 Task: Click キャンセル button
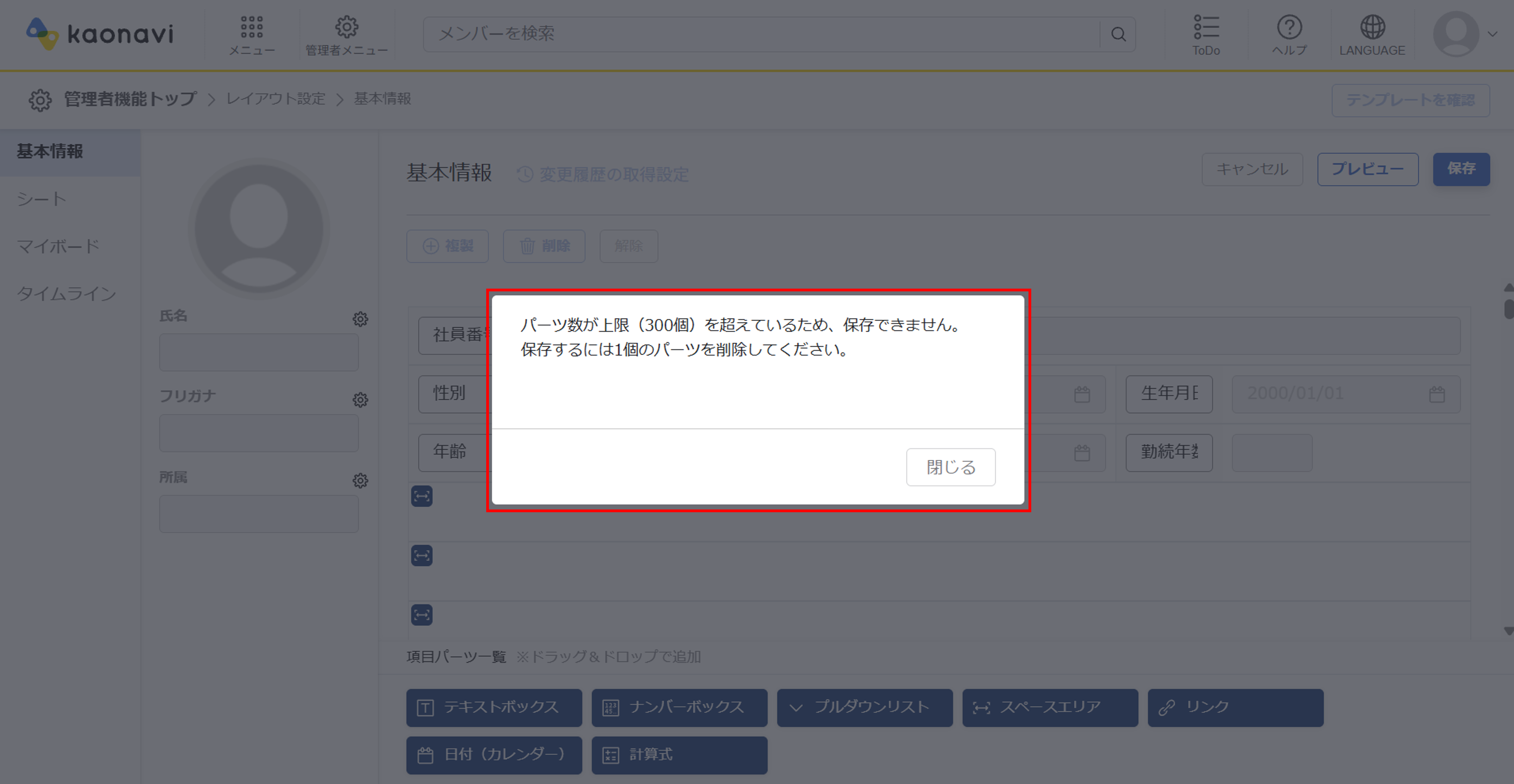click(1252, 169)
